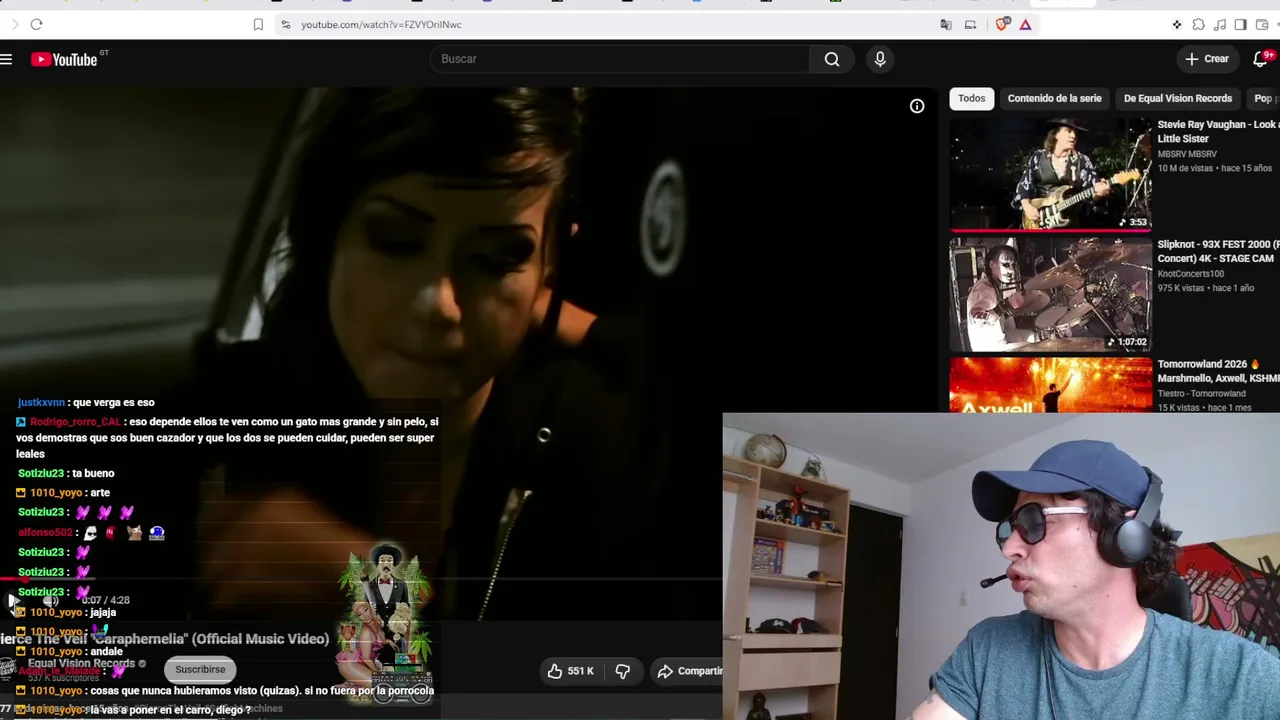Mute the video with the speaker icon
Screen dimensions: 1280x720
(x=50, y=600)
